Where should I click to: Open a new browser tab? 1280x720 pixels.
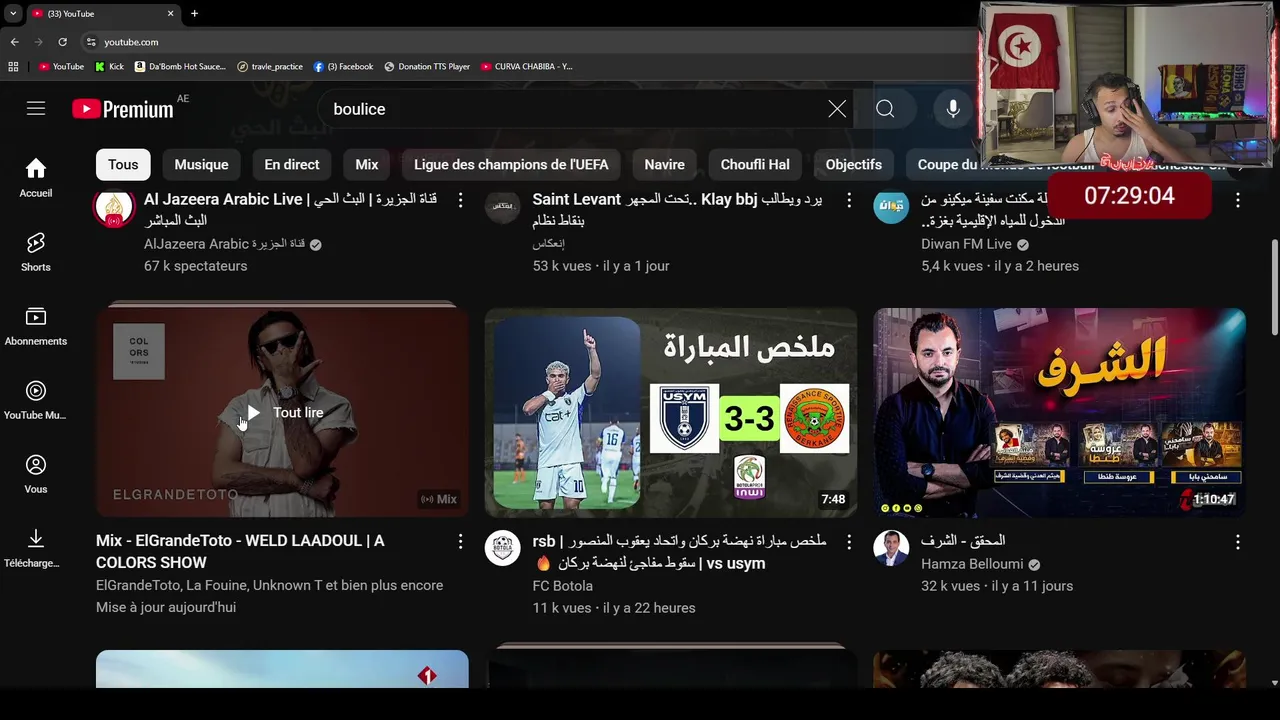pos(194,13)
